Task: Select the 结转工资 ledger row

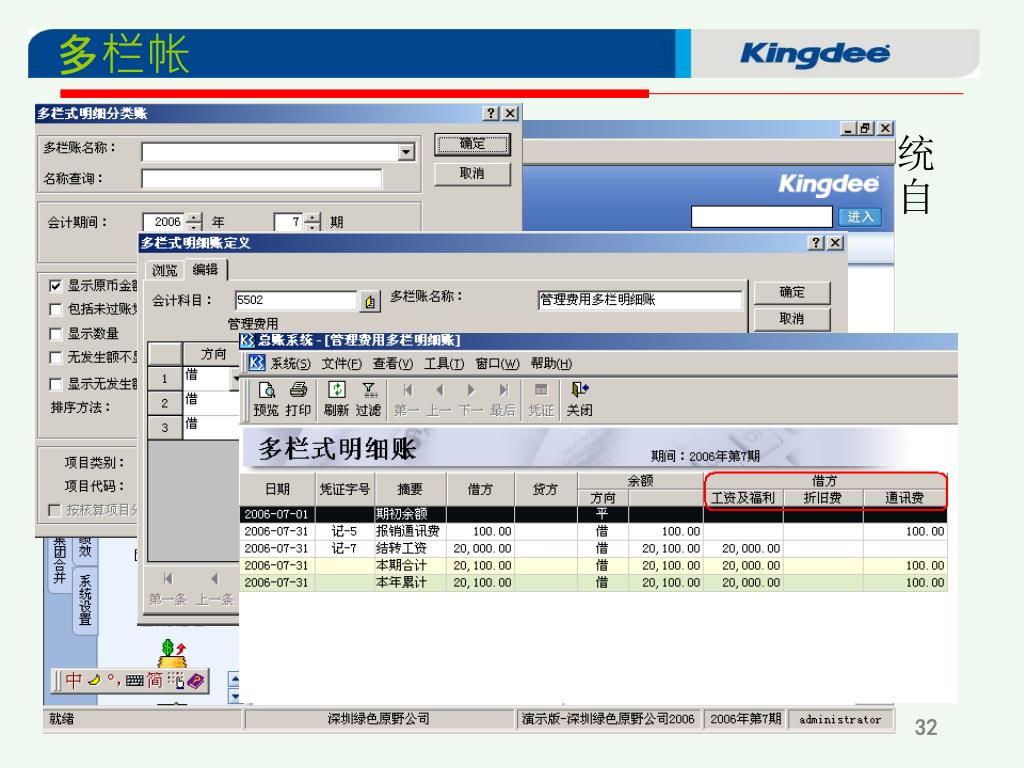Action: point(593,549)
